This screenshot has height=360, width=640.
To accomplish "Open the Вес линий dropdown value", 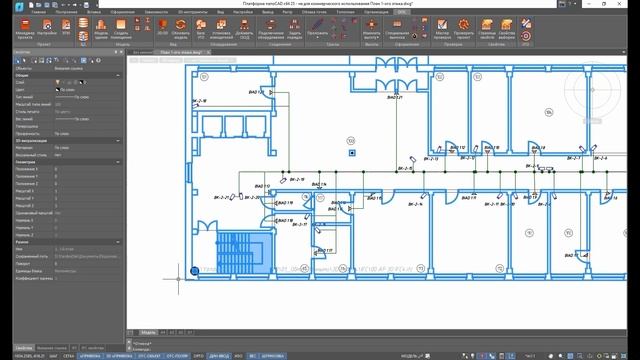I will coord(87,119).
